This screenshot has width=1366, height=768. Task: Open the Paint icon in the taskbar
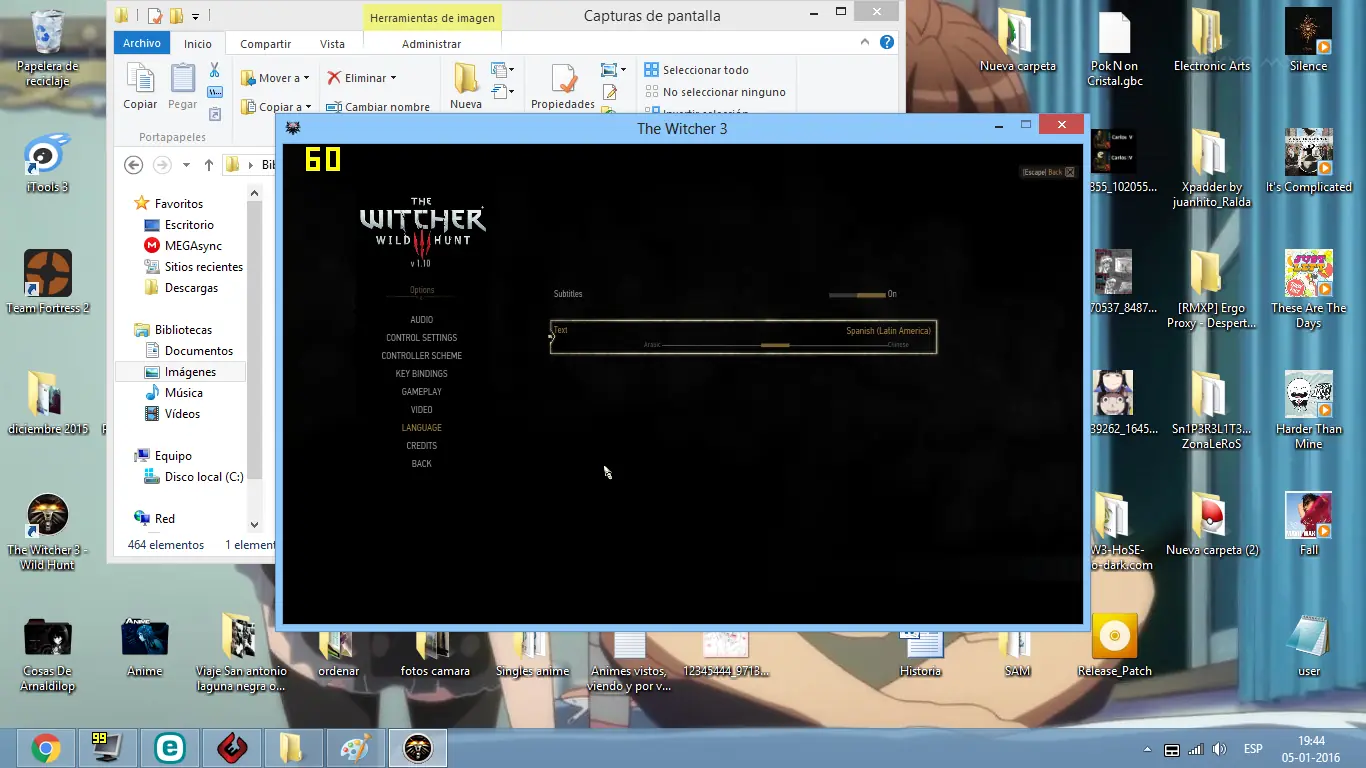coord(355,748)
